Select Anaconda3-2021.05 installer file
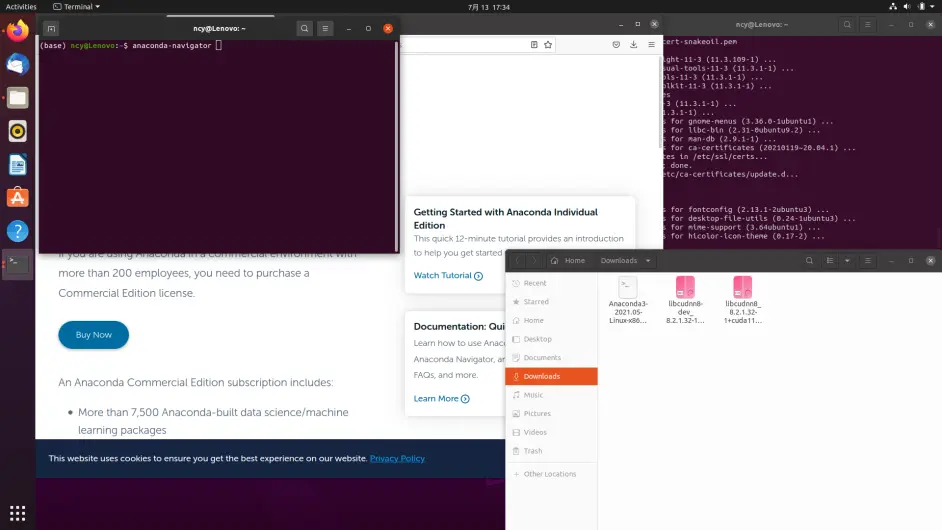The image size is (942, 530). tap(628, 300)
